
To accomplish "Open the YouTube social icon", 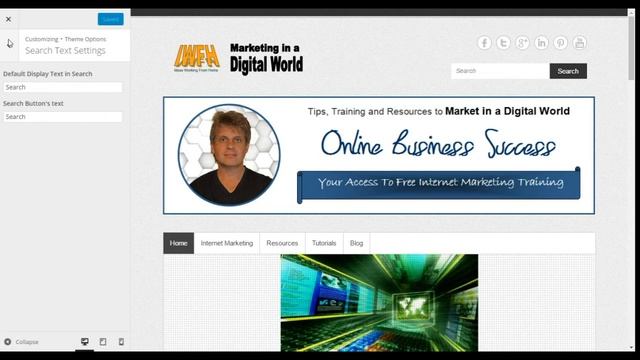I will coord(580,42).
